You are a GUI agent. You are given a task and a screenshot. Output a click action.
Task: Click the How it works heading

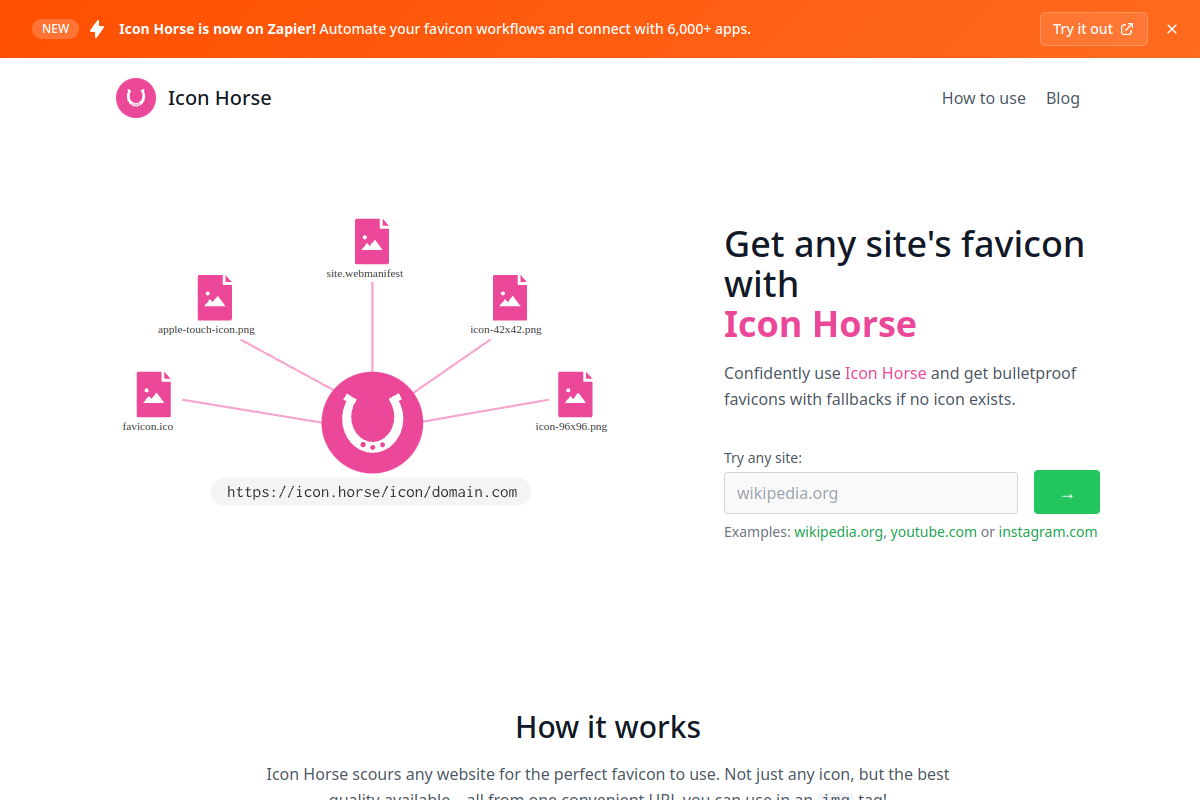[608, 727]
